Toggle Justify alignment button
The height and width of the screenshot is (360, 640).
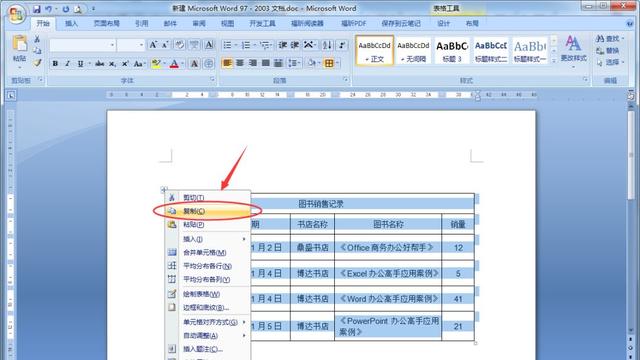(x=266, y=63)
